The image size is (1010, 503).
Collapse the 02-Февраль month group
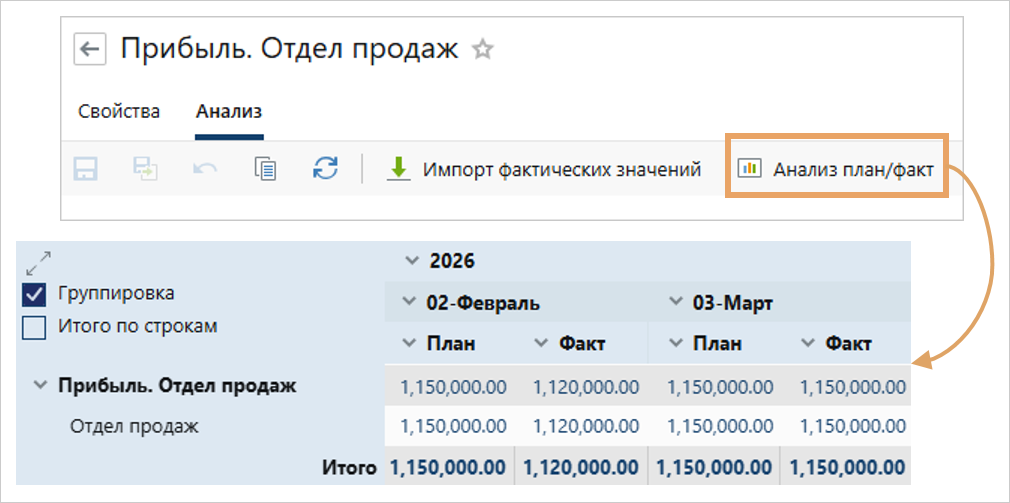click(408, 302)
